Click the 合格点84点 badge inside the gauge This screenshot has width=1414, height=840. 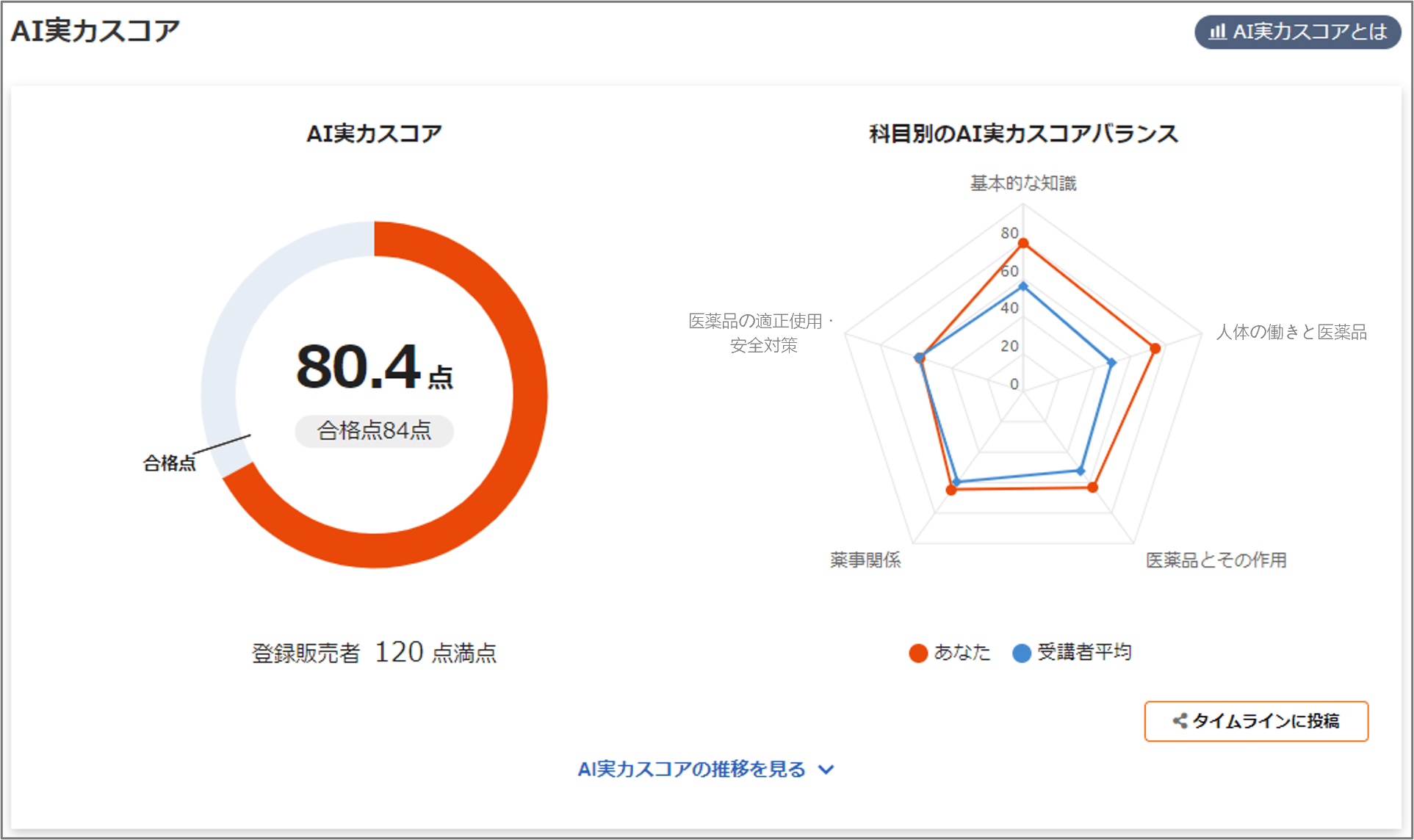tap(374, 432)
